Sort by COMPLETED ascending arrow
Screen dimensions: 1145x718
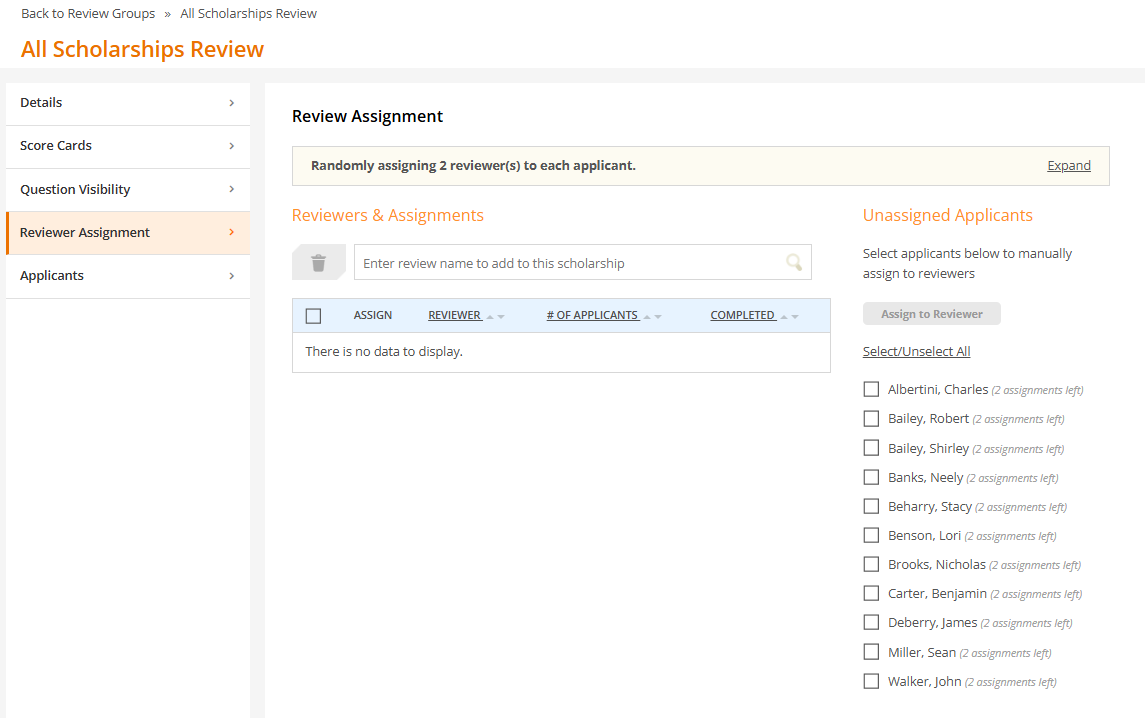click(783, 316)
